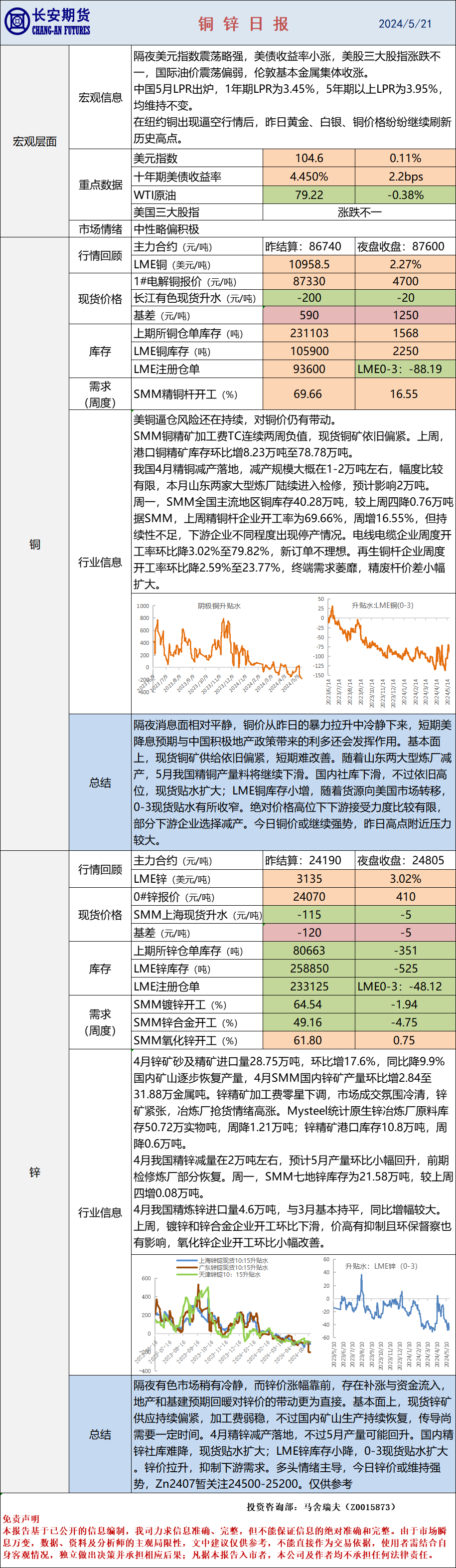
Task: Click LME铜库存 change 2250
Action: [x=406, y=351]
